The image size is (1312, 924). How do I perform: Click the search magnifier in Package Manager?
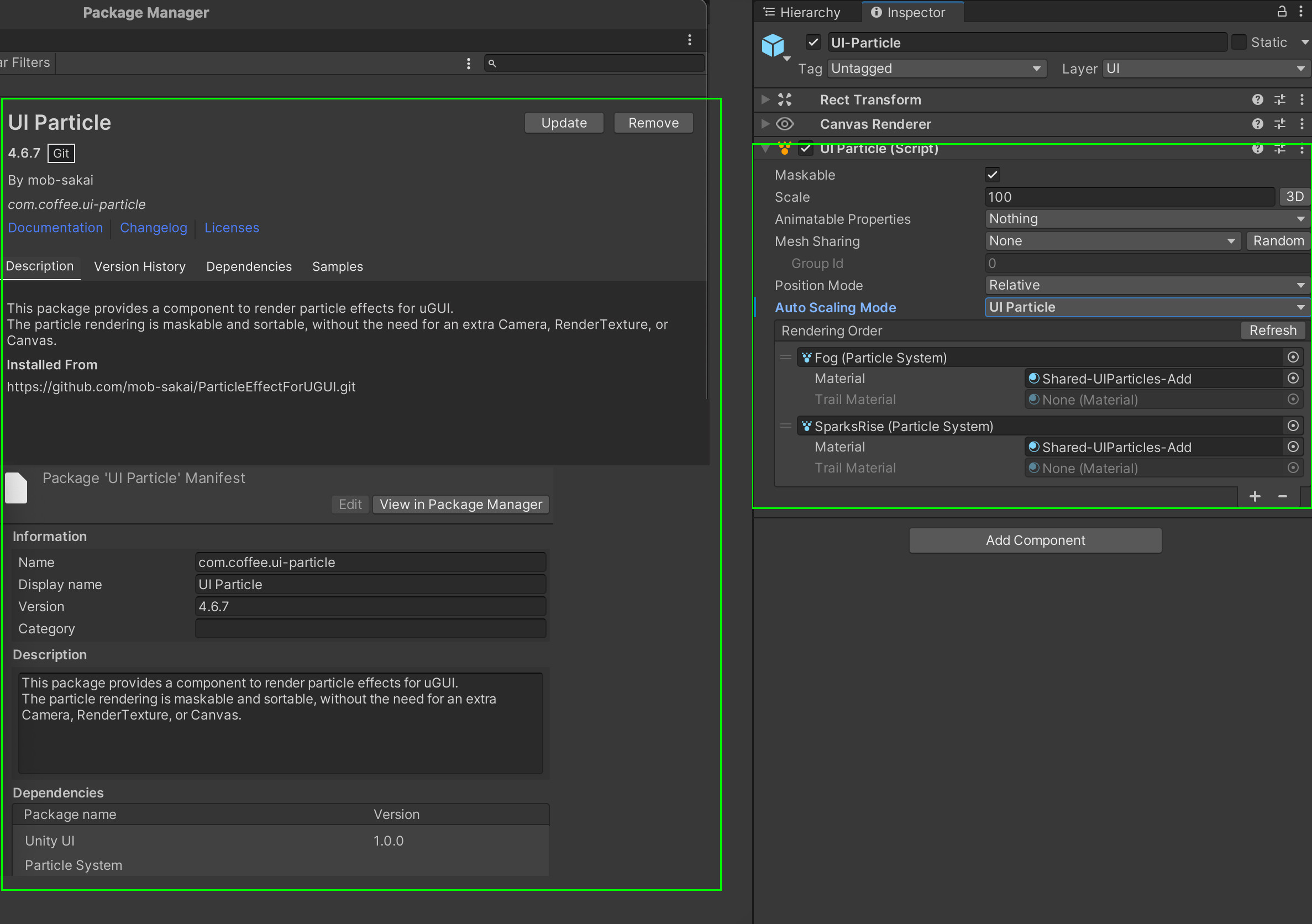point(492,63)
